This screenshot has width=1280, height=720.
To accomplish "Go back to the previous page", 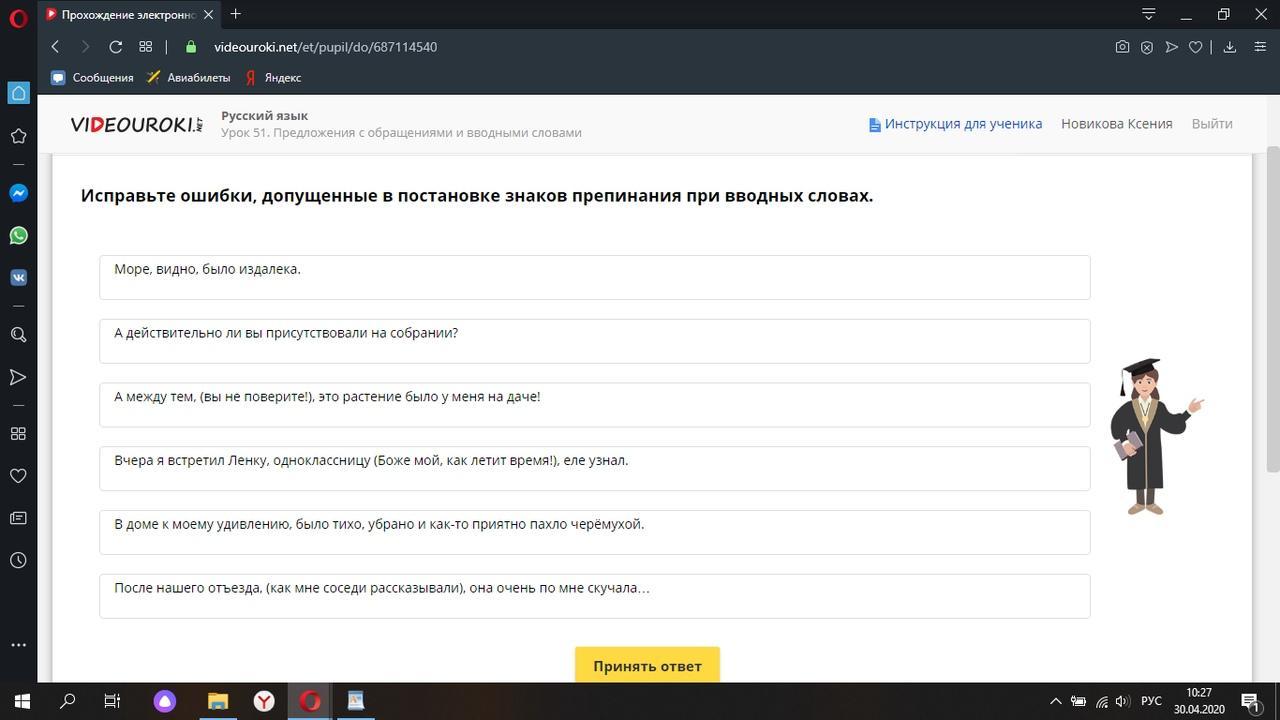I will click(55, 47).
